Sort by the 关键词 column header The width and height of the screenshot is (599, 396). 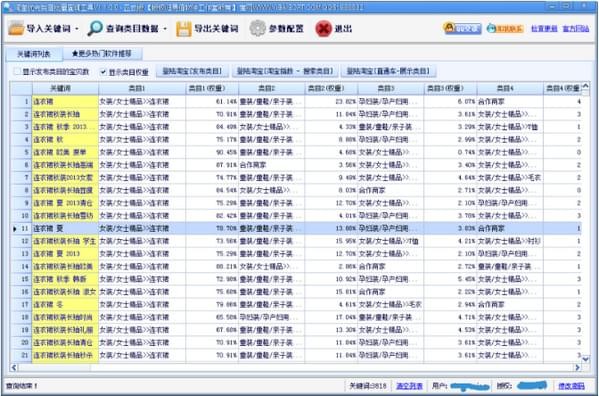pos(65,88)
